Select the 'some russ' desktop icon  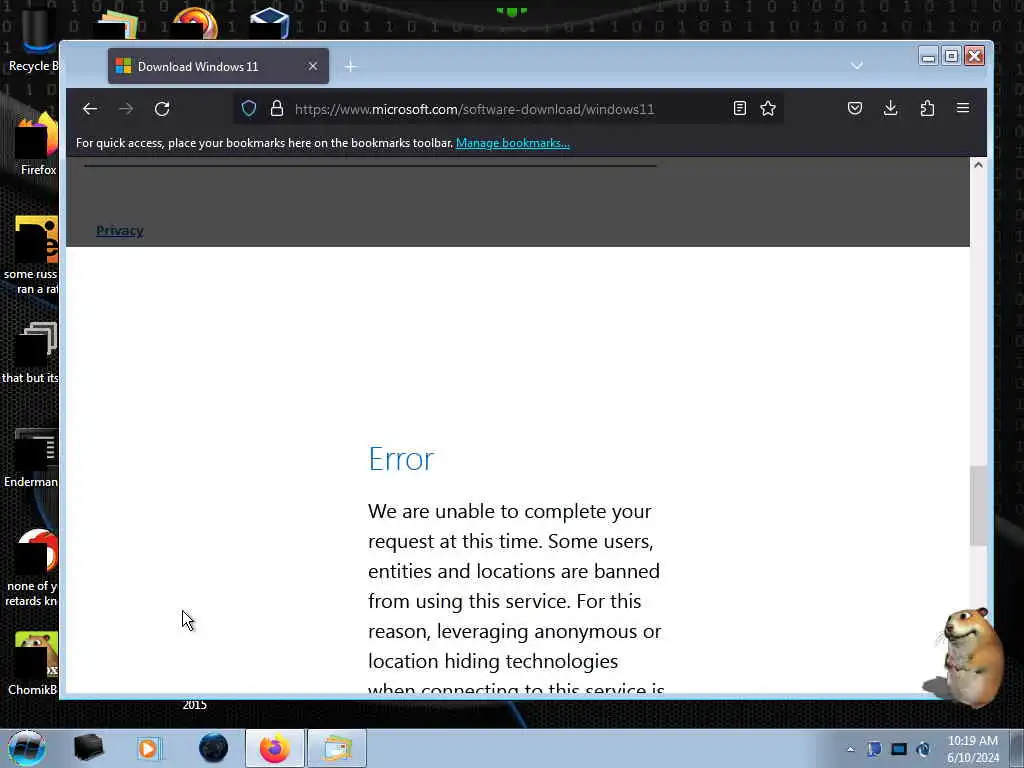click(x=31, y=256)
